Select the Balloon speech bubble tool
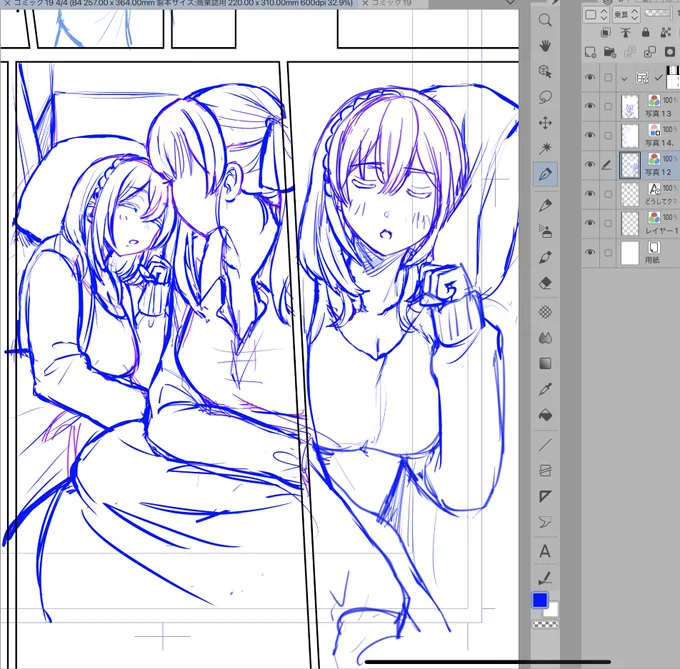Screen dimensions: 680x669 tap(545, 522)
